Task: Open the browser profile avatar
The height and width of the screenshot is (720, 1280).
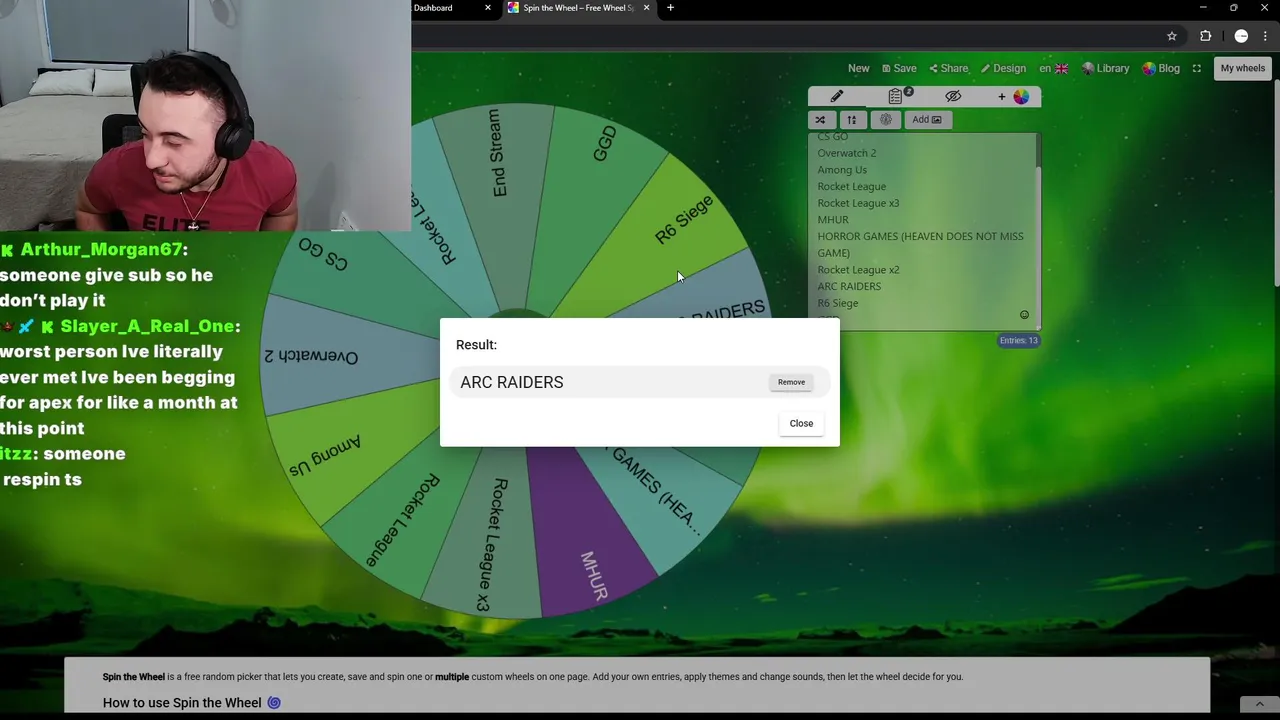Action: tap(1241, 36)
